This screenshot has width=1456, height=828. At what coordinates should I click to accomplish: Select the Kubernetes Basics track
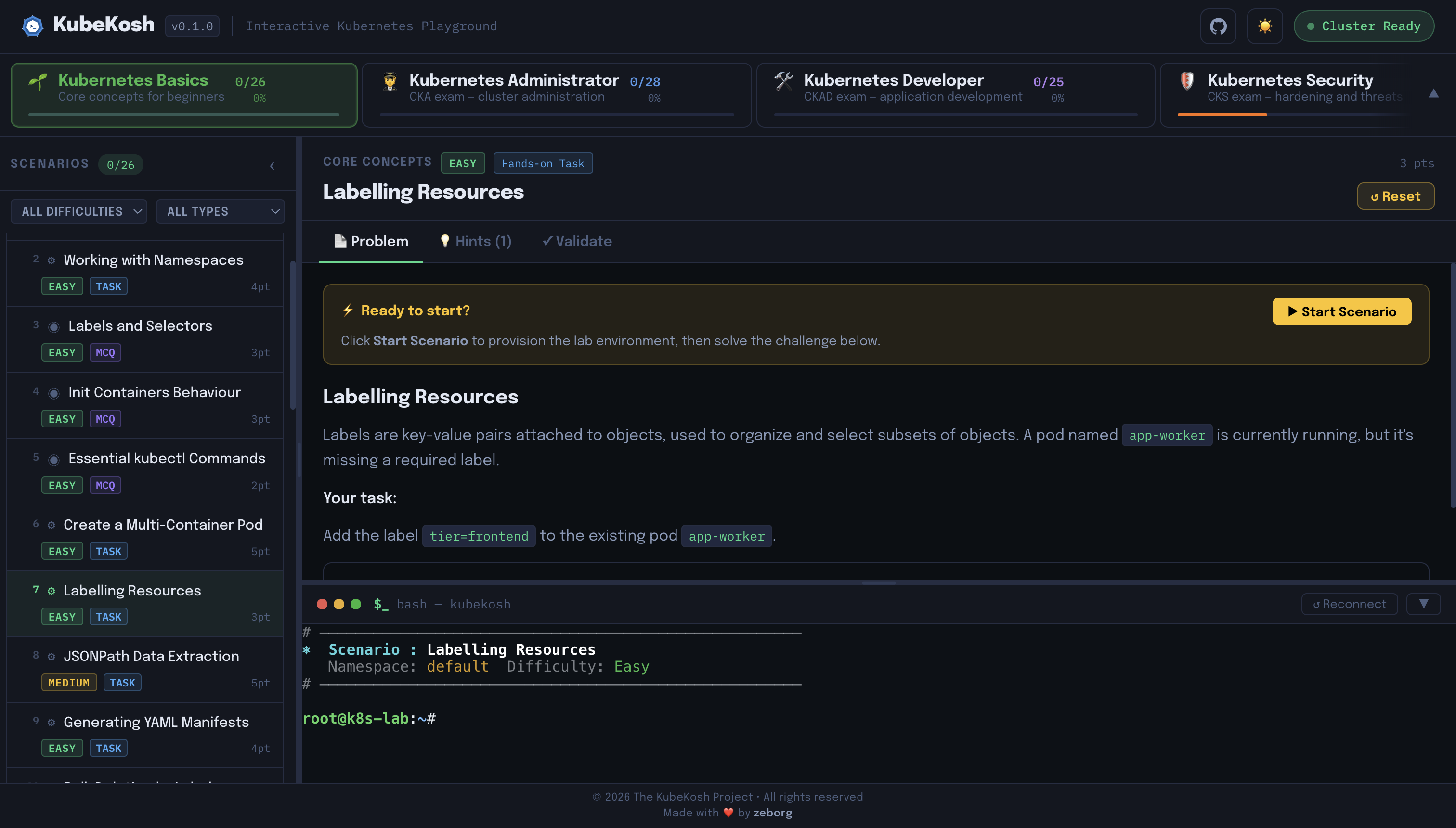click(x=184, y=94)
